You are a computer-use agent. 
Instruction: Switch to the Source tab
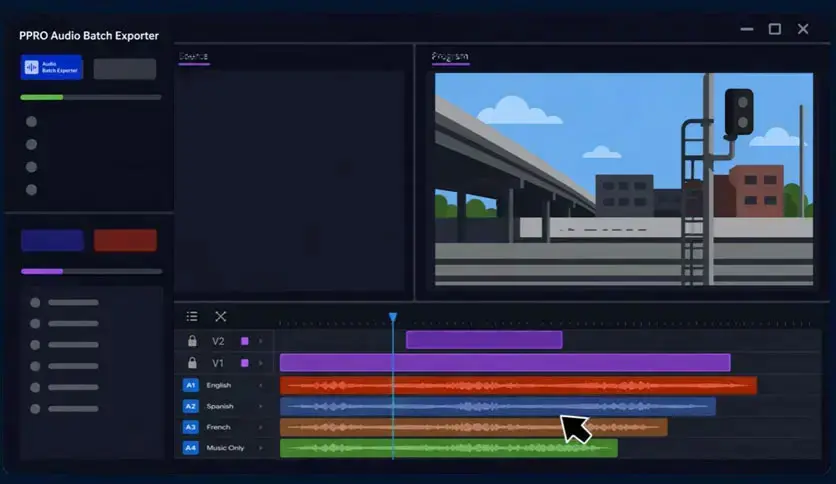[x=194, y=57]
